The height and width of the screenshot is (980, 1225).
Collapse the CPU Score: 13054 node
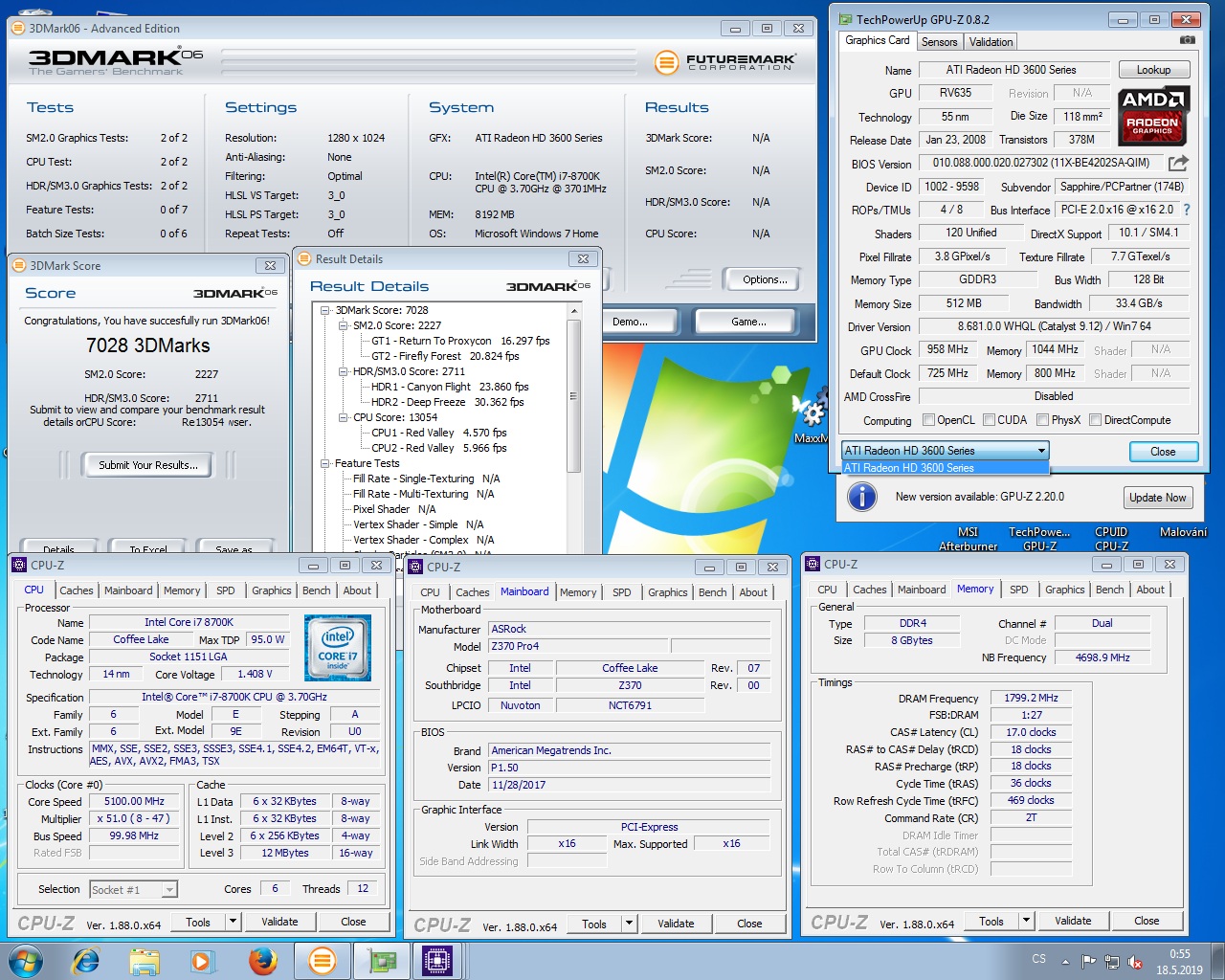[344, 417]
